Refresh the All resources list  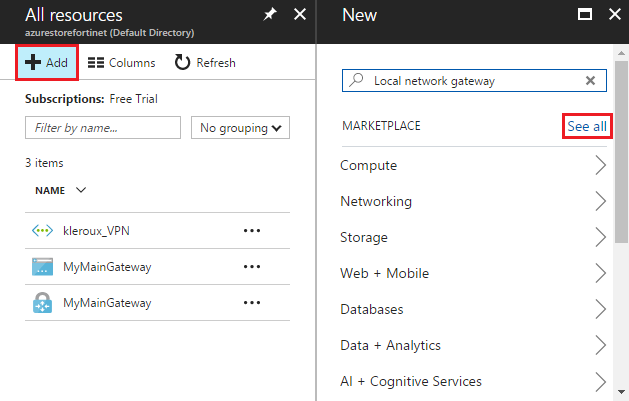[x=205, y=63]
